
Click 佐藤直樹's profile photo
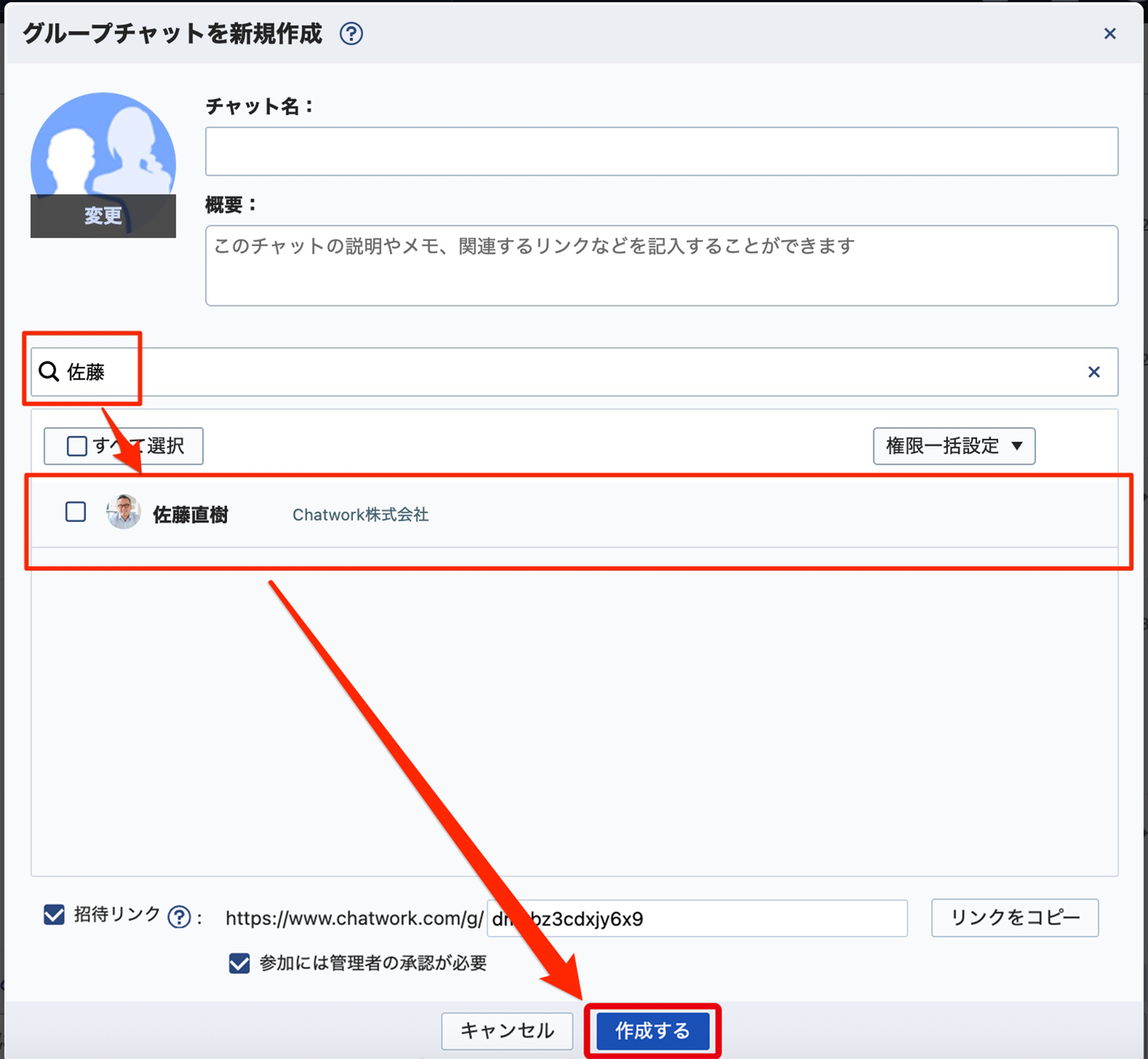(124, 512)
